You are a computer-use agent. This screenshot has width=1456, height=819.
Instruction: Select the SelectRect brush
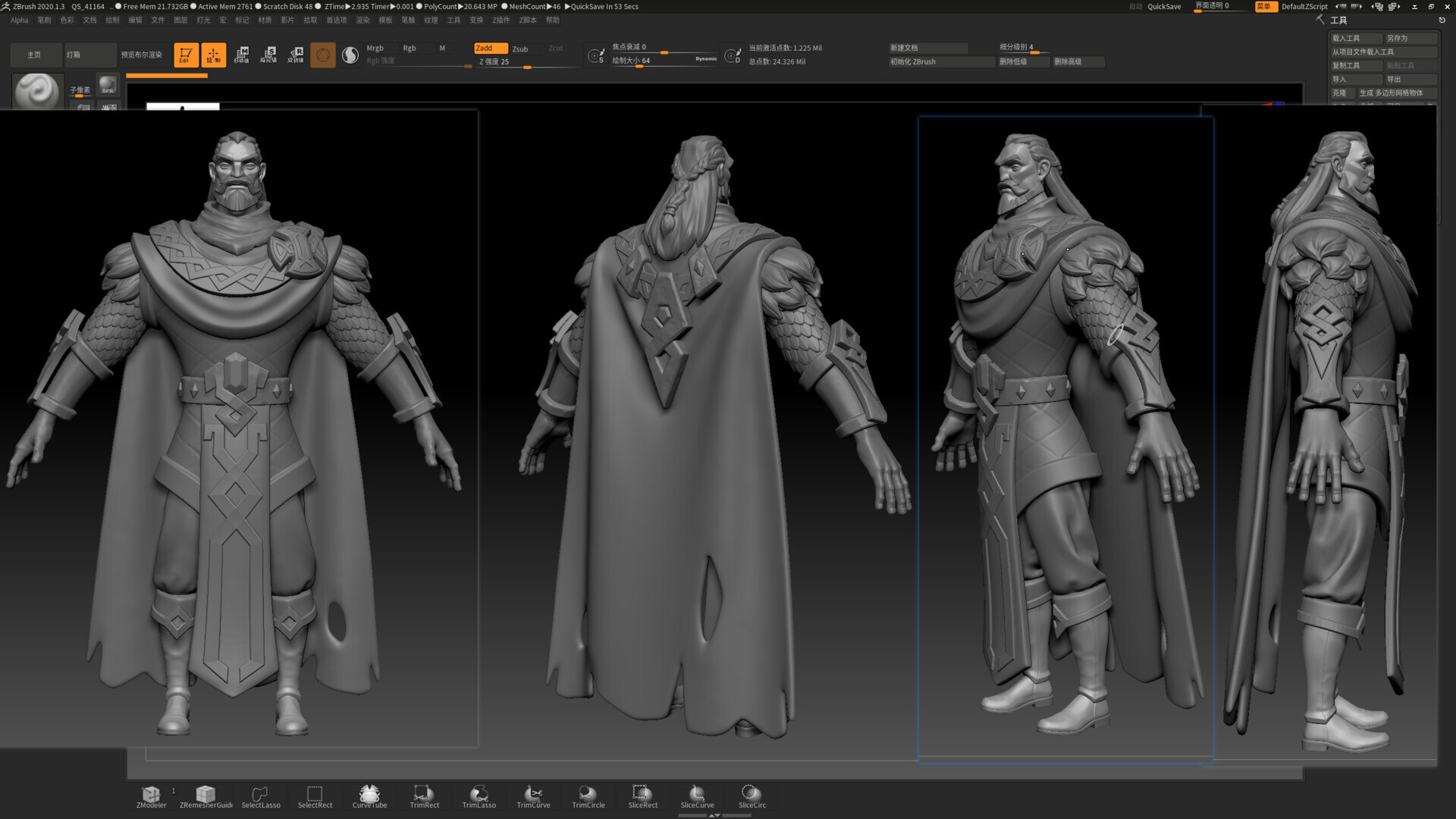(315, 792)
